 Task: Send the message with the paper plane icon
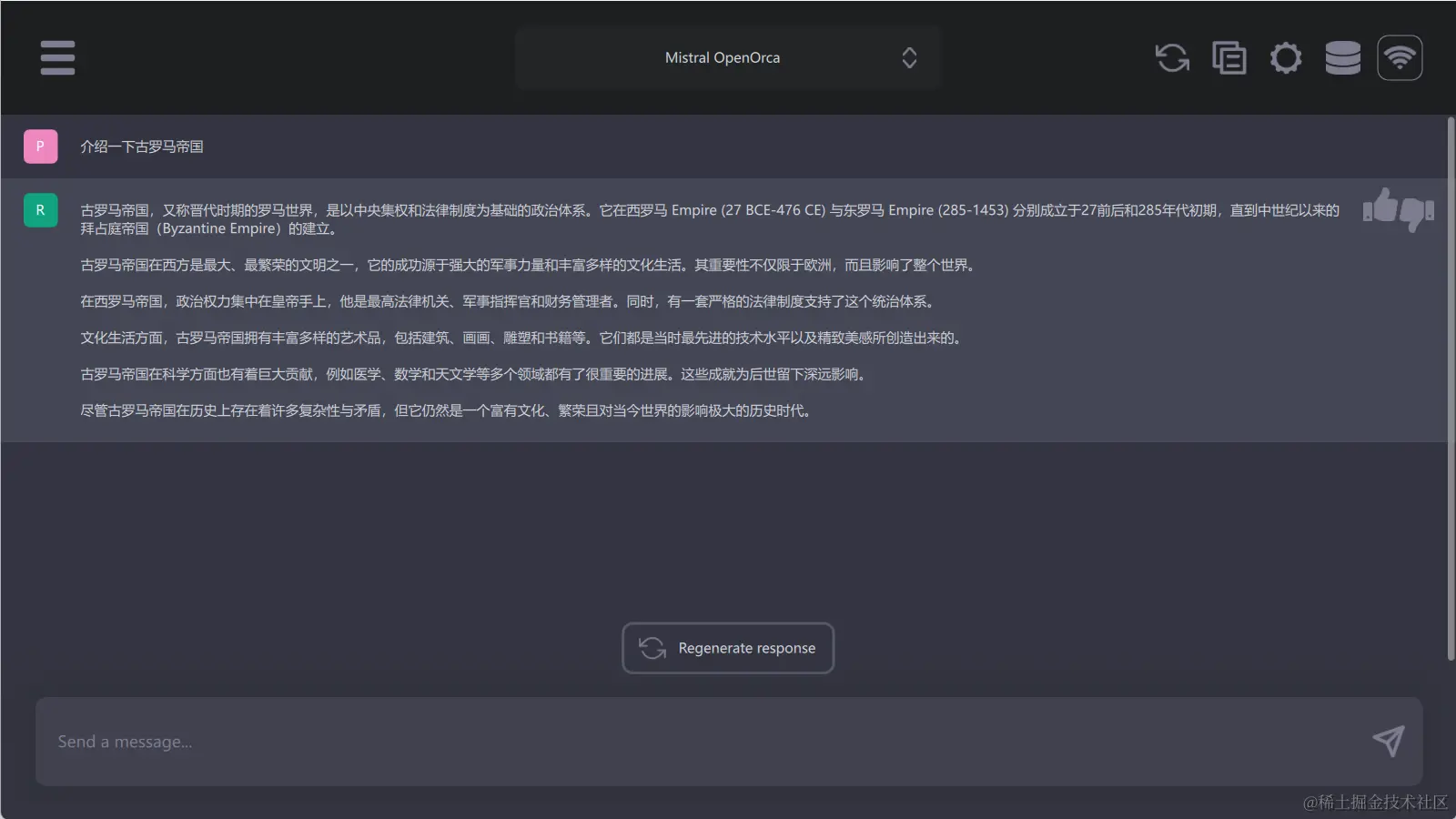(x=1390, y=742)
